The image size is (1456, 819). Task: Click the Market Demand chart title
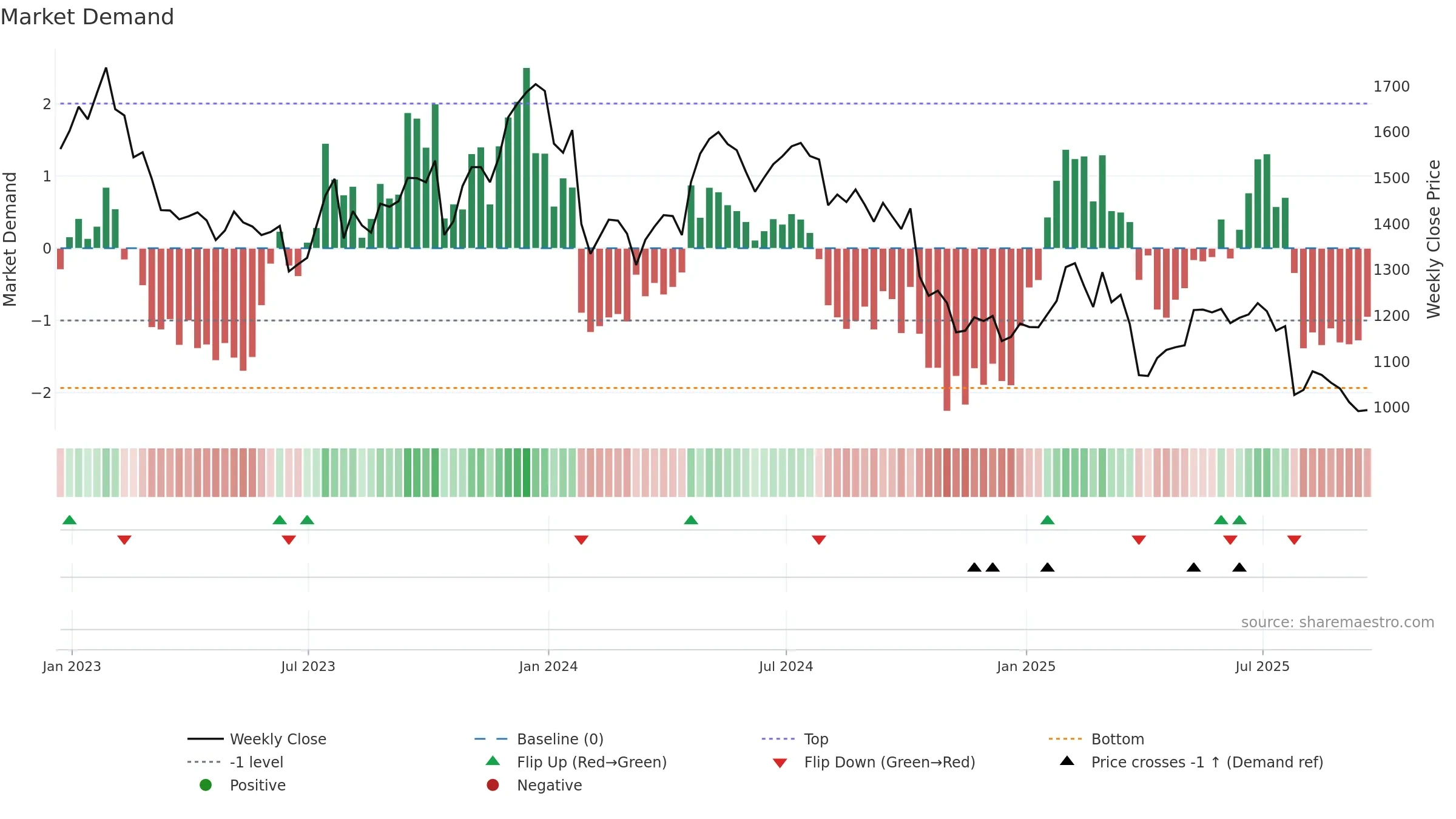[x=87, y=17]
